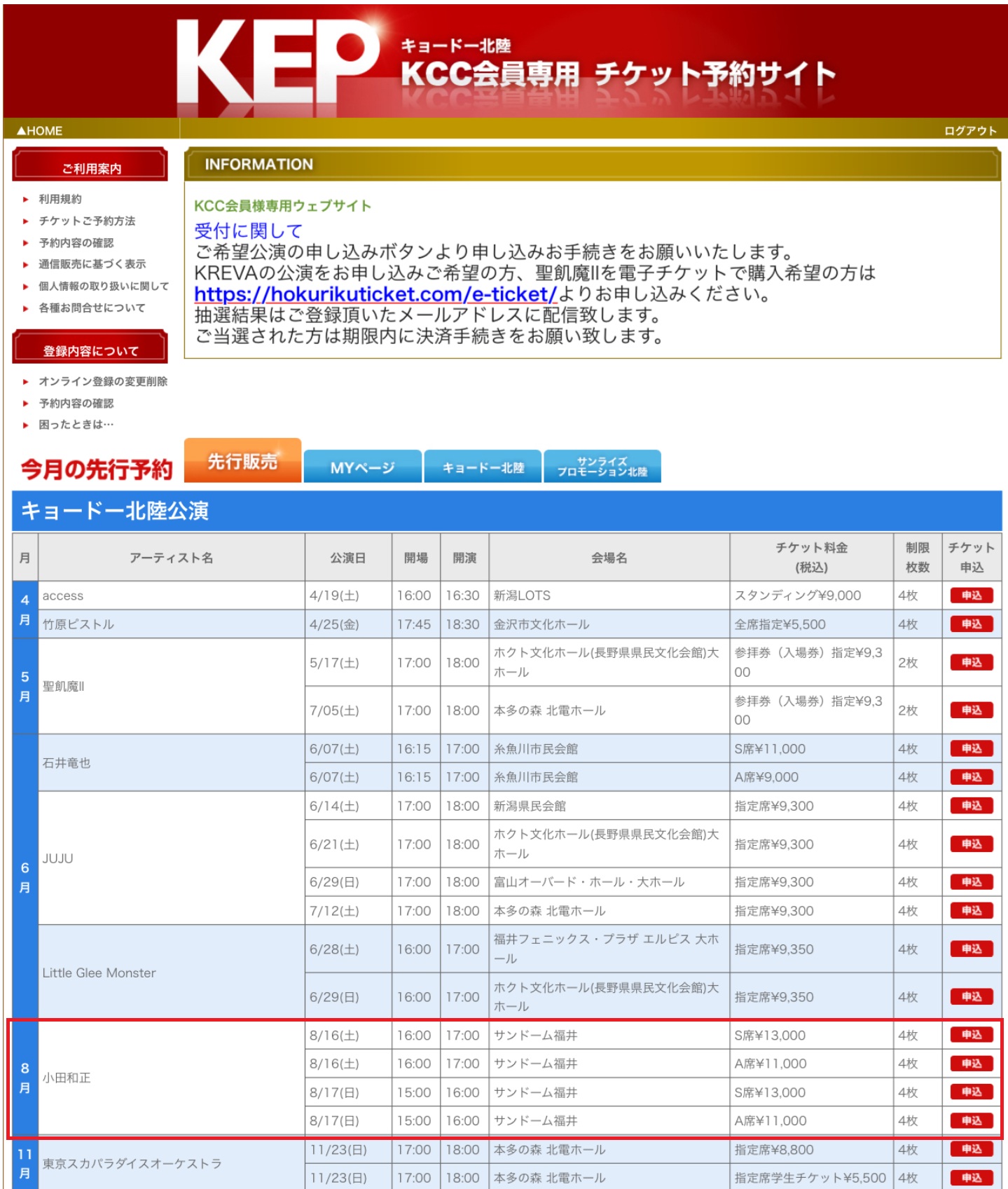Screen dimensions: 1008x1189
Task: Click 申込 for 小田和正 8/17 S席¥13,000
Action: click(x=972, y=1092)
